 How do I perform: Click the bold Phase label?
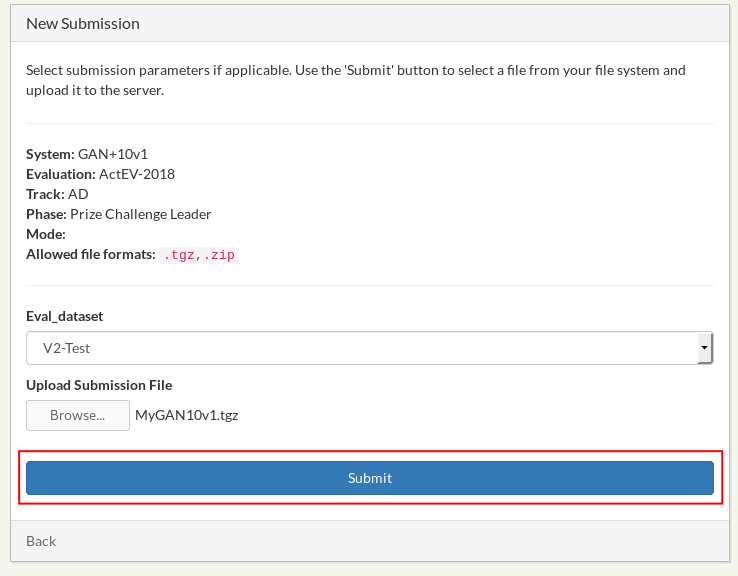click(x=46, y=214)
